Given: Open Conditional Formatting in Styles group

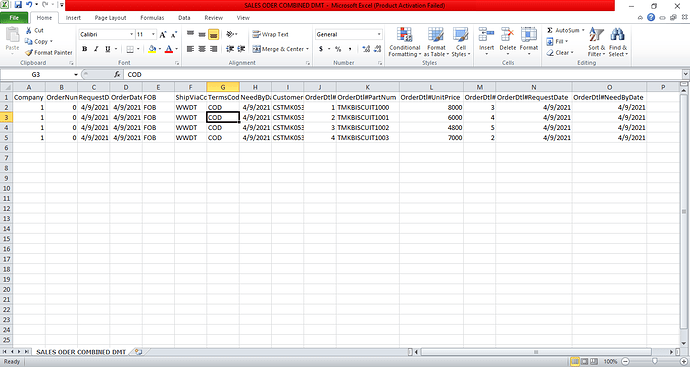Looking at the screenshot, I should [x=404, y=42].
